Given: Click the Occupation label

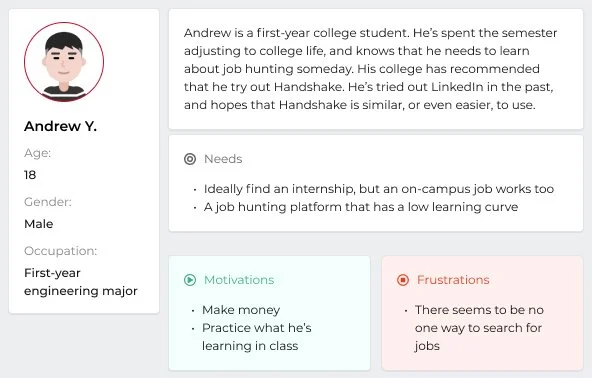Looking at the screenshot, I should pyautogui.click(x=60, y=251).
